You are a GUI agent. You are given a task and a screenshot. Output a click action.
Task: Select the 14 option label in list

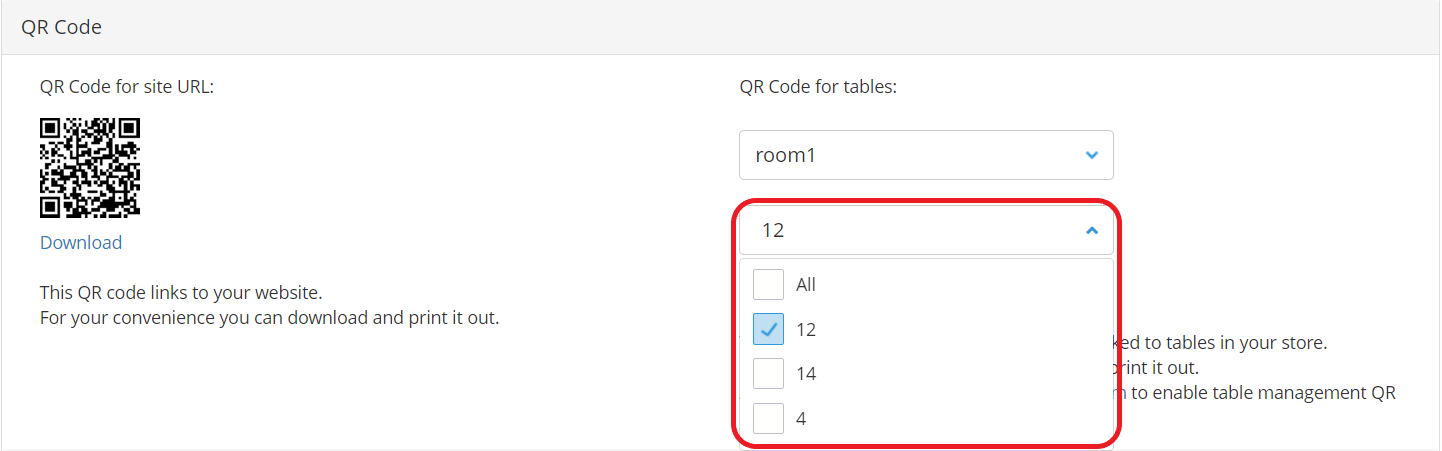point(806,374)
